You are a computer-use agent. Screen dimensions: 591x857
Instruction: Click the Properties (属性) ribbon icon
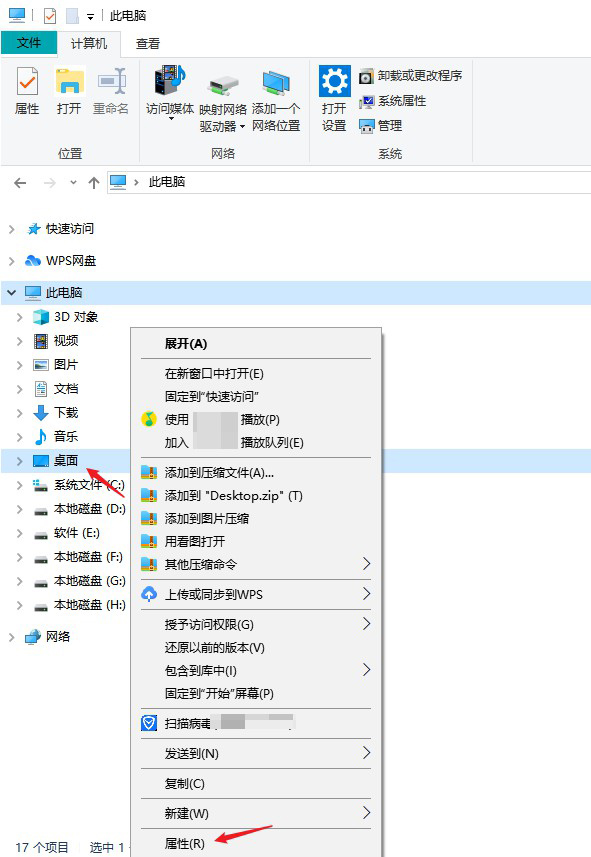coord(27,90)
